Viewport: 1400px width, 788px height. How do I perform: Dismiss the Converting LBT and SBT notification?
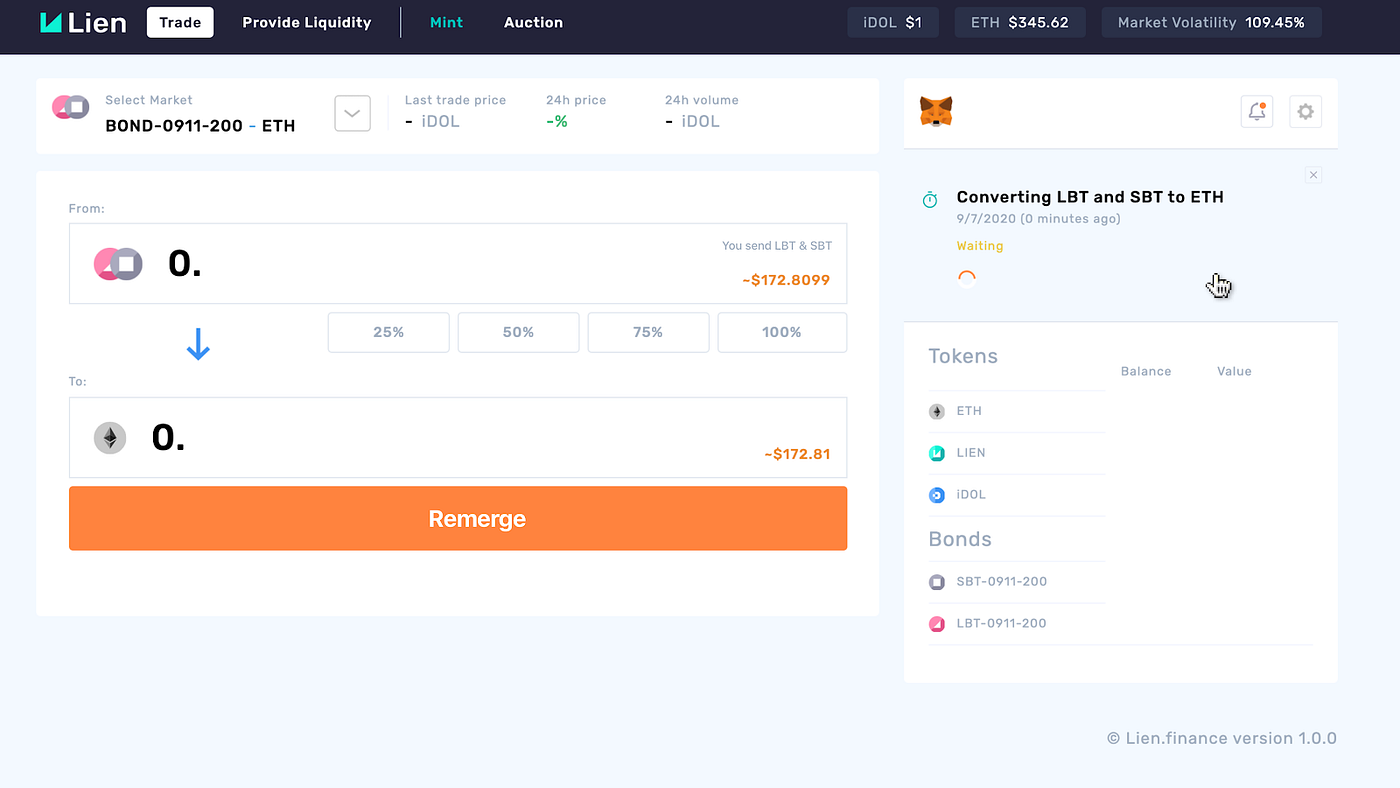(x=1313, y=175)
